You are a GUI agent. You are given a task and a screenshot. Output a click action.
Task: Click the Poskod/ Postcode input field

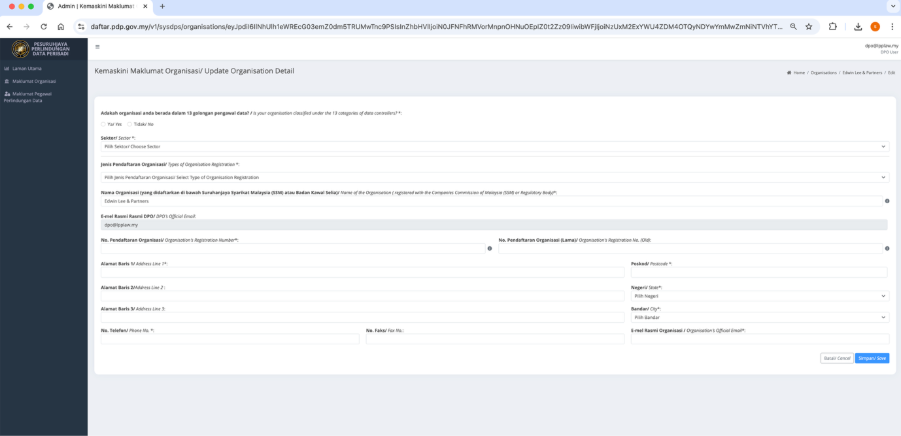pos(759,272)
